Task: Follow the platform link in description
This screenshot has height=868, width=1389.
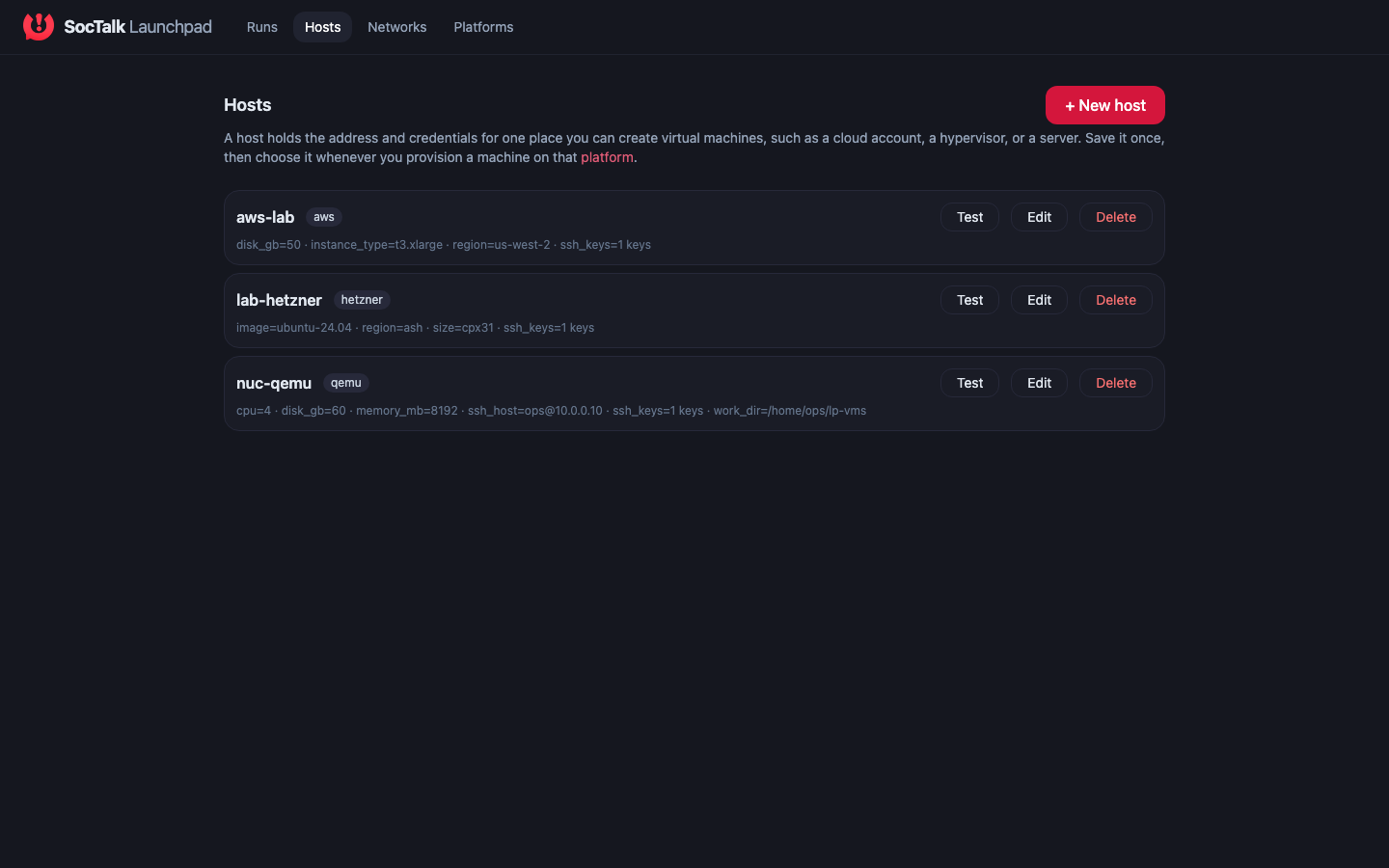Action: (x=607, y=157)
